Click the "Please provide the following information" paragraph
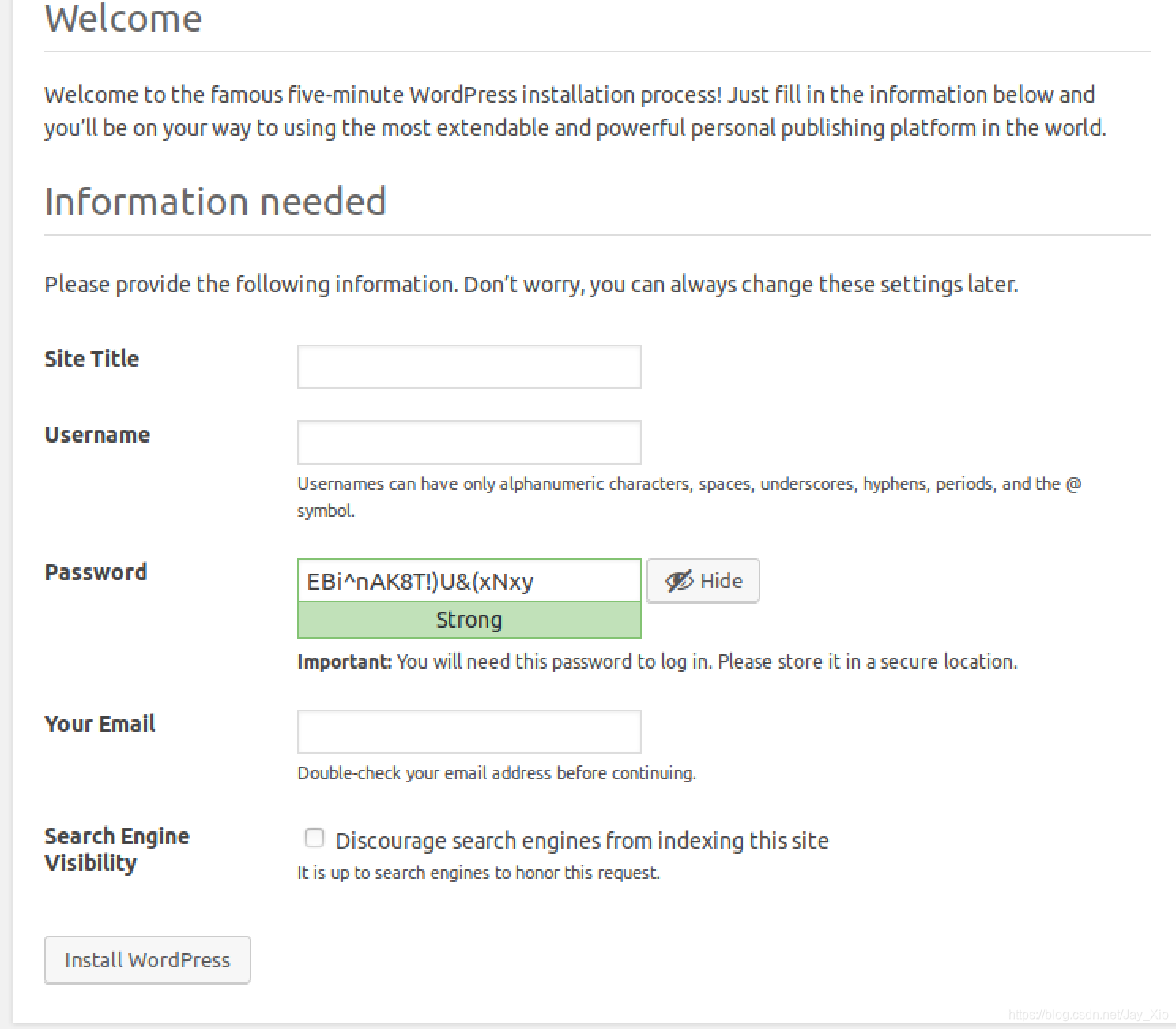 (531, 285)
